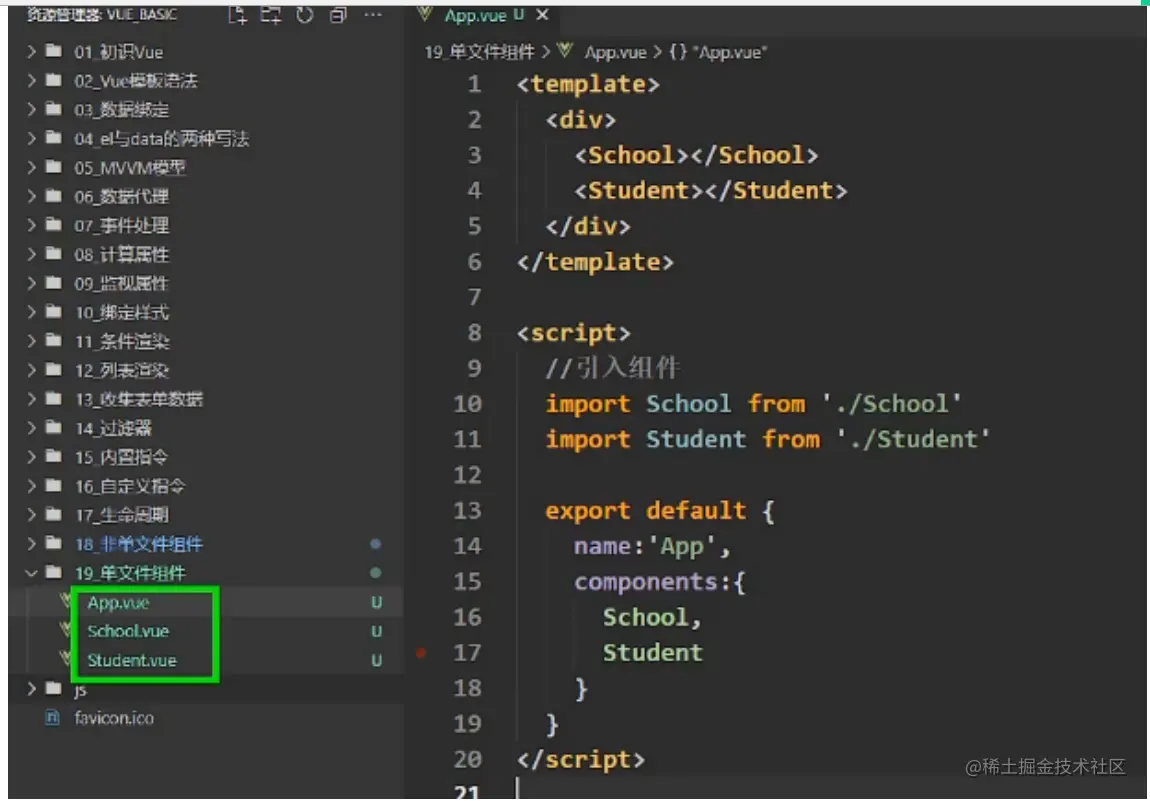Collapse all folders using the collapse icon

coord(338,15)
